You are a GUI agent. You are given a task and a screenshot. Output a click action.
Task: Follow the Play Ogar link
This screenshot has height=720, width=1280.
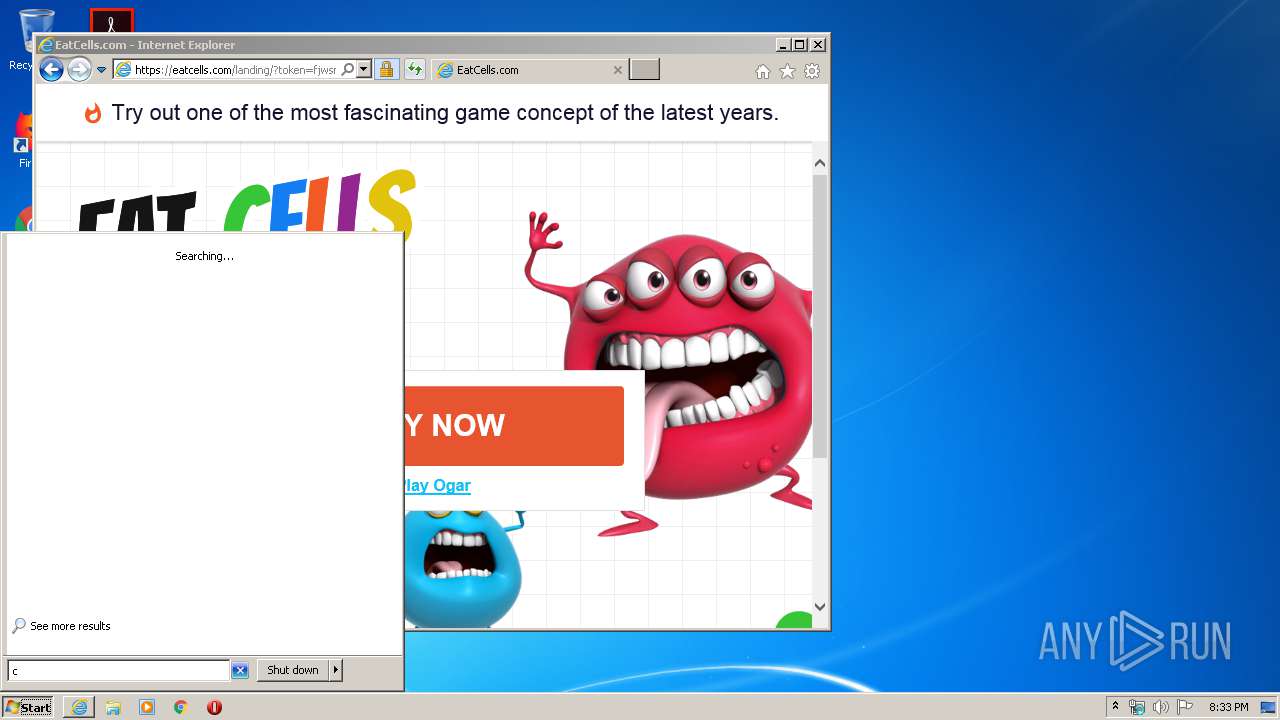[x=437, y=486]
